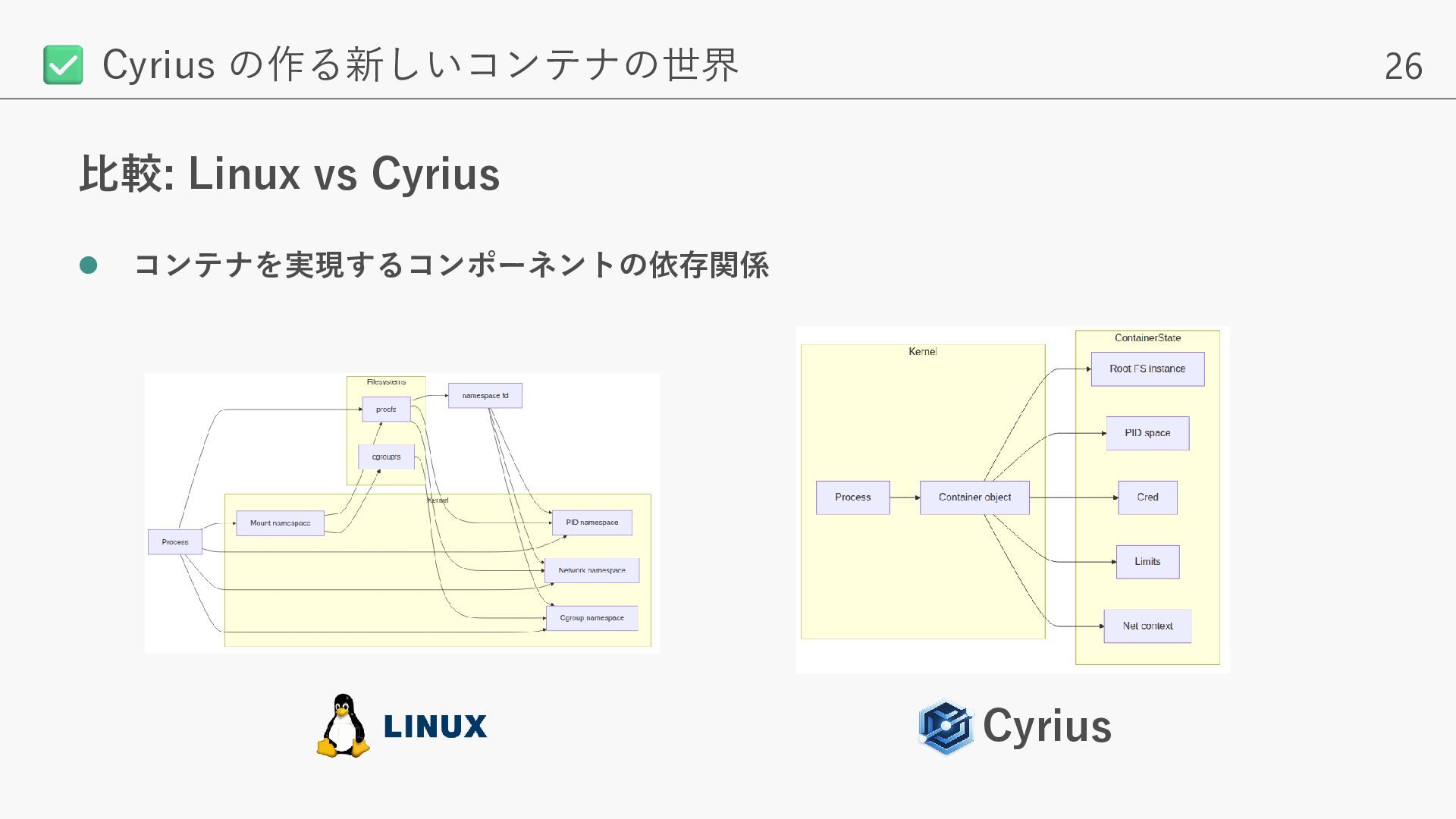Click the LINUX wordmark text

point(435,726)
